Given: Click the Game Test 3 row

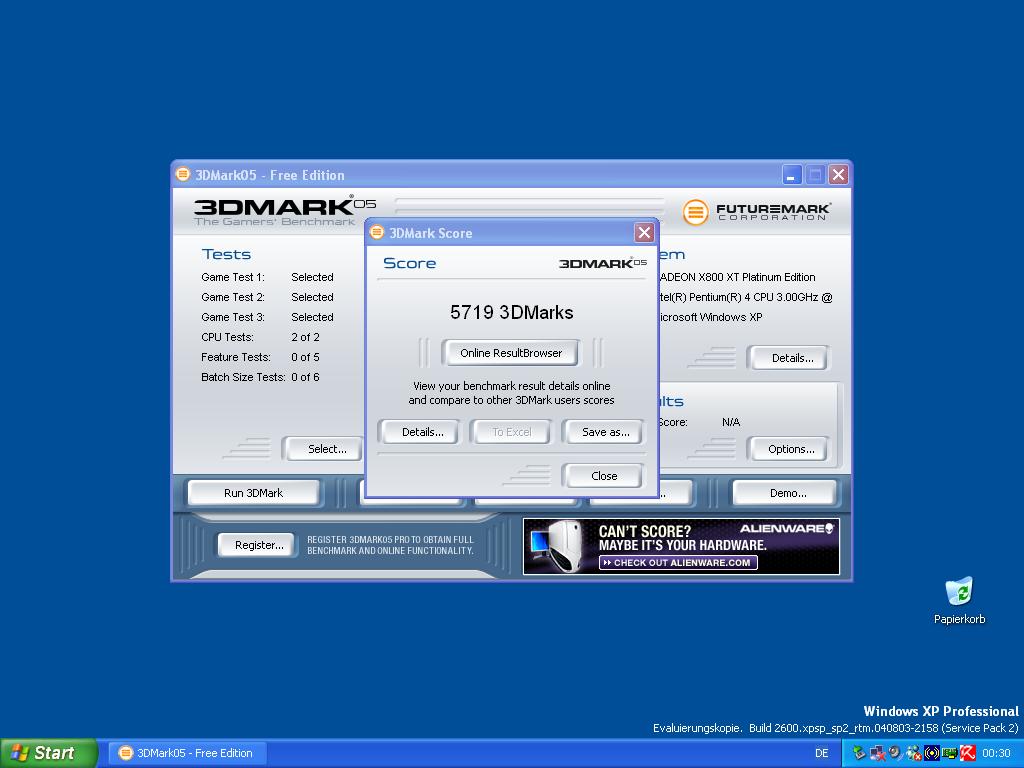Looking at the screenshot, I should (x=267, y=317).
